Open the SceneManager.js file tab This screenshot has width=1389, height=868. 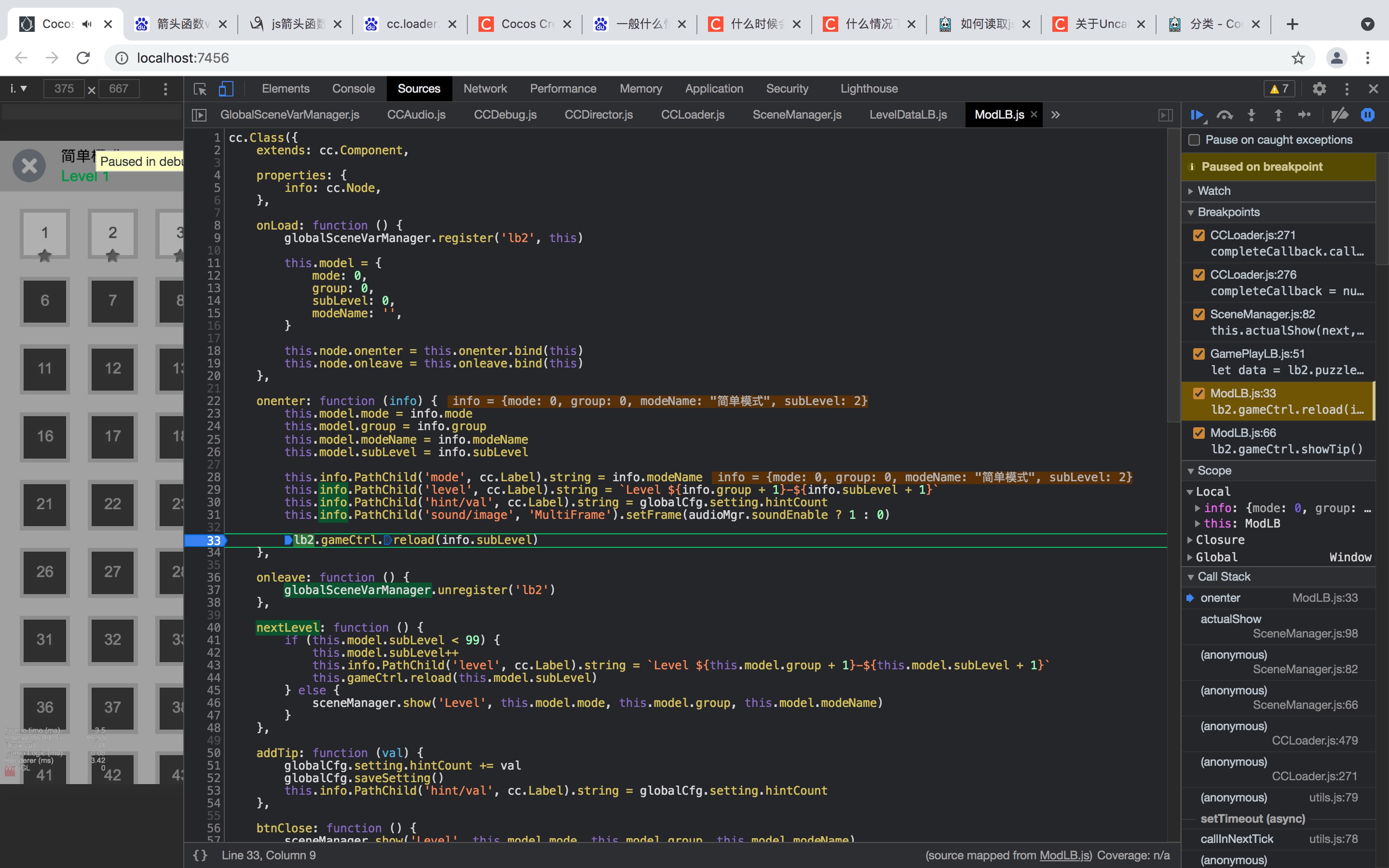(797, 115)
